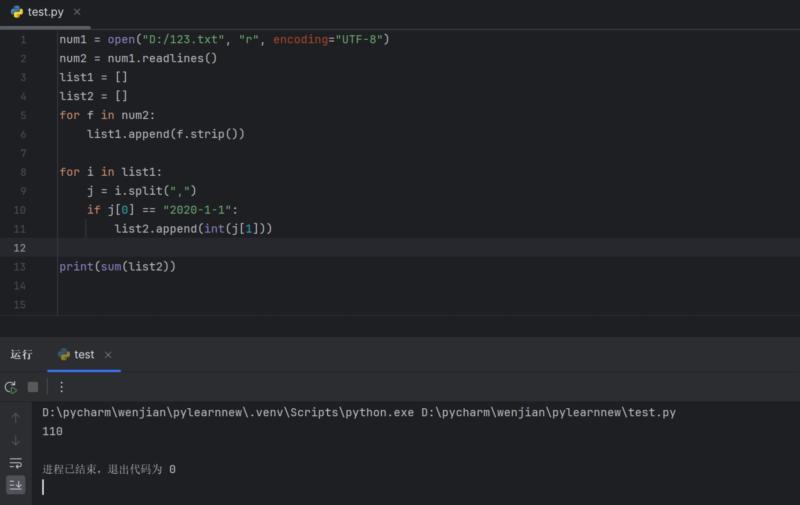The height and width of the screenshot is (505, 800).
Task: Click "list2 = []" on line 4
Action: coord(93,96)
